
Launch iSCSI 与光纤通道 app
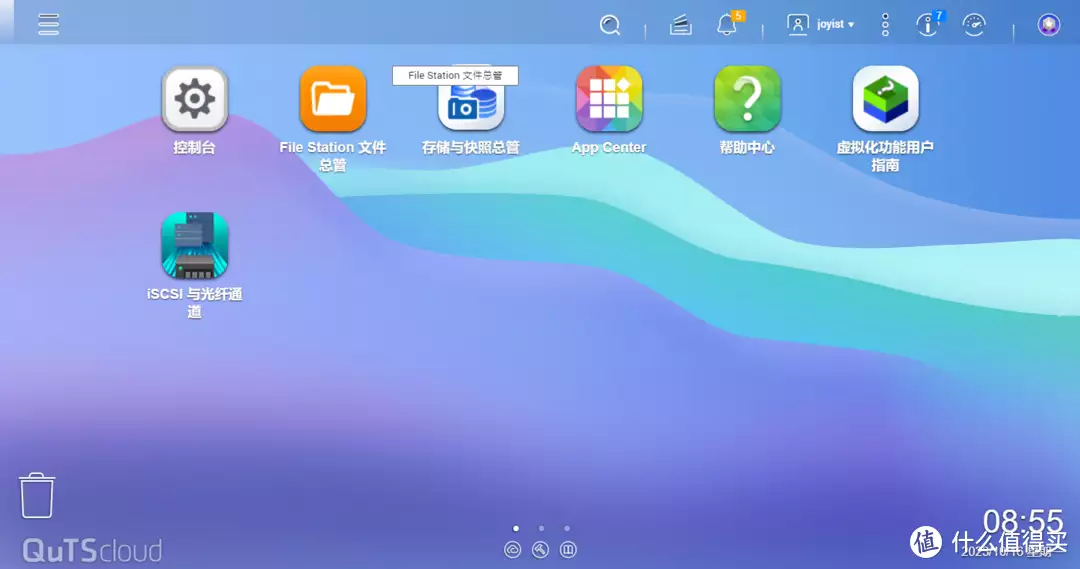pos(195,245)
